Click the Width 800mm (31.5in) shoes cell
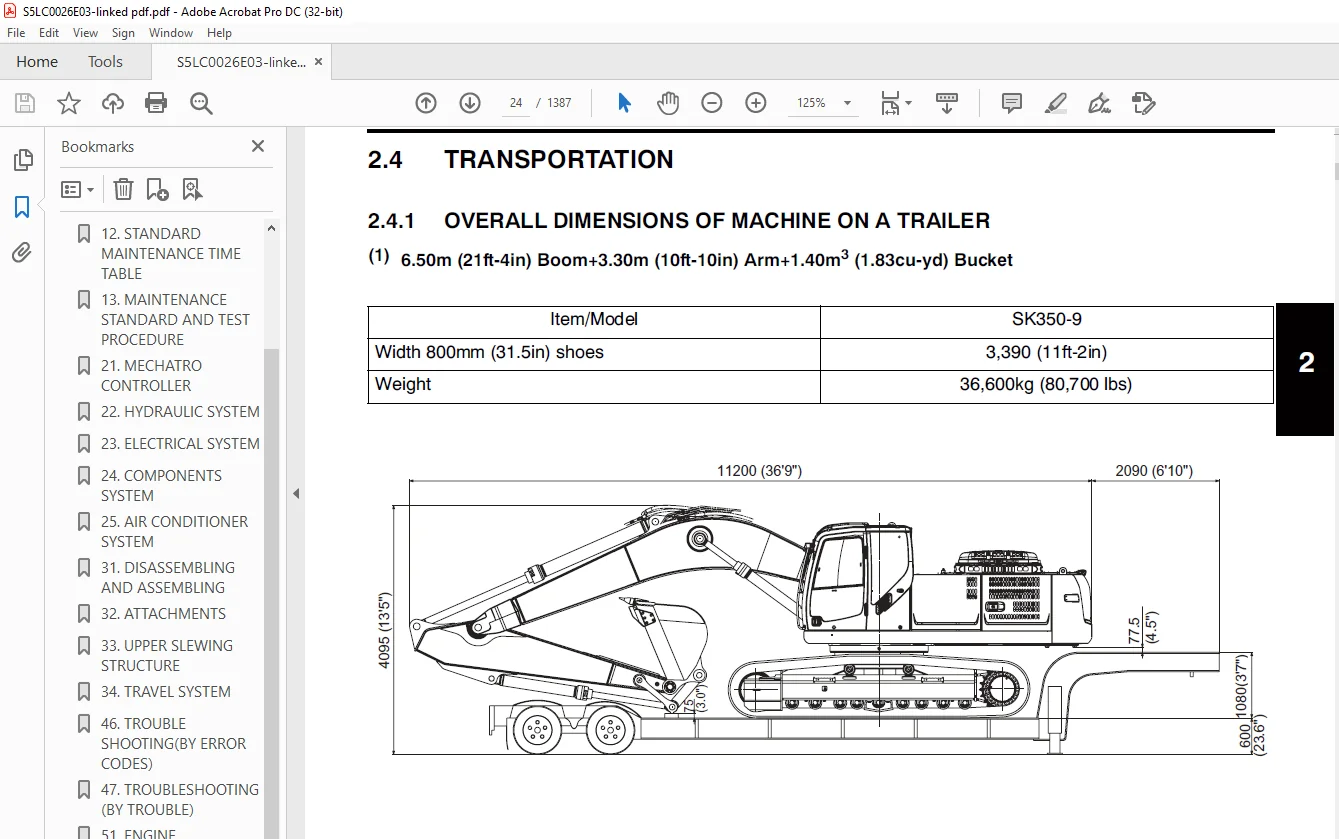The width and height of the screenshot is (1339, 839). coord(594,353)
